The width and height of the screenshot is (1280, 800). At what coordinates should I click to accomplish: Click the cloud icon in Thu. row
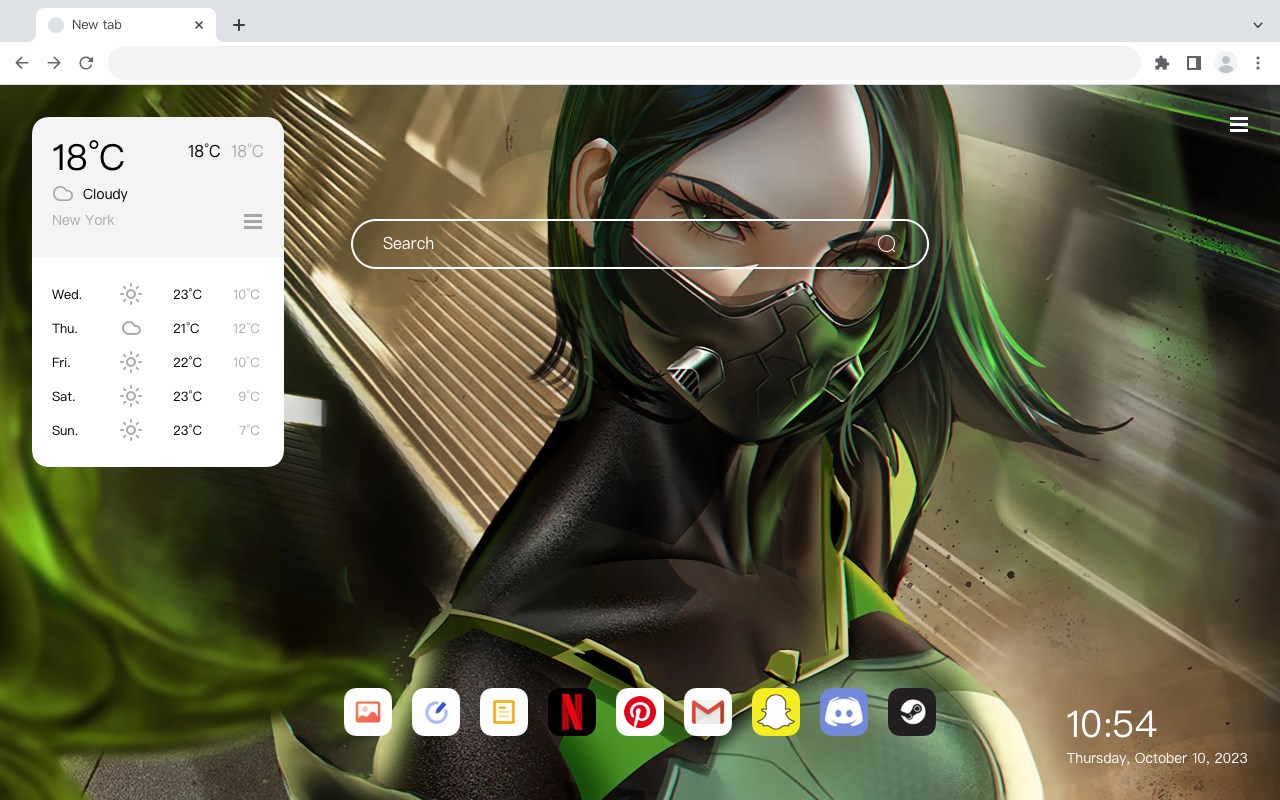[x=131, y=328]
